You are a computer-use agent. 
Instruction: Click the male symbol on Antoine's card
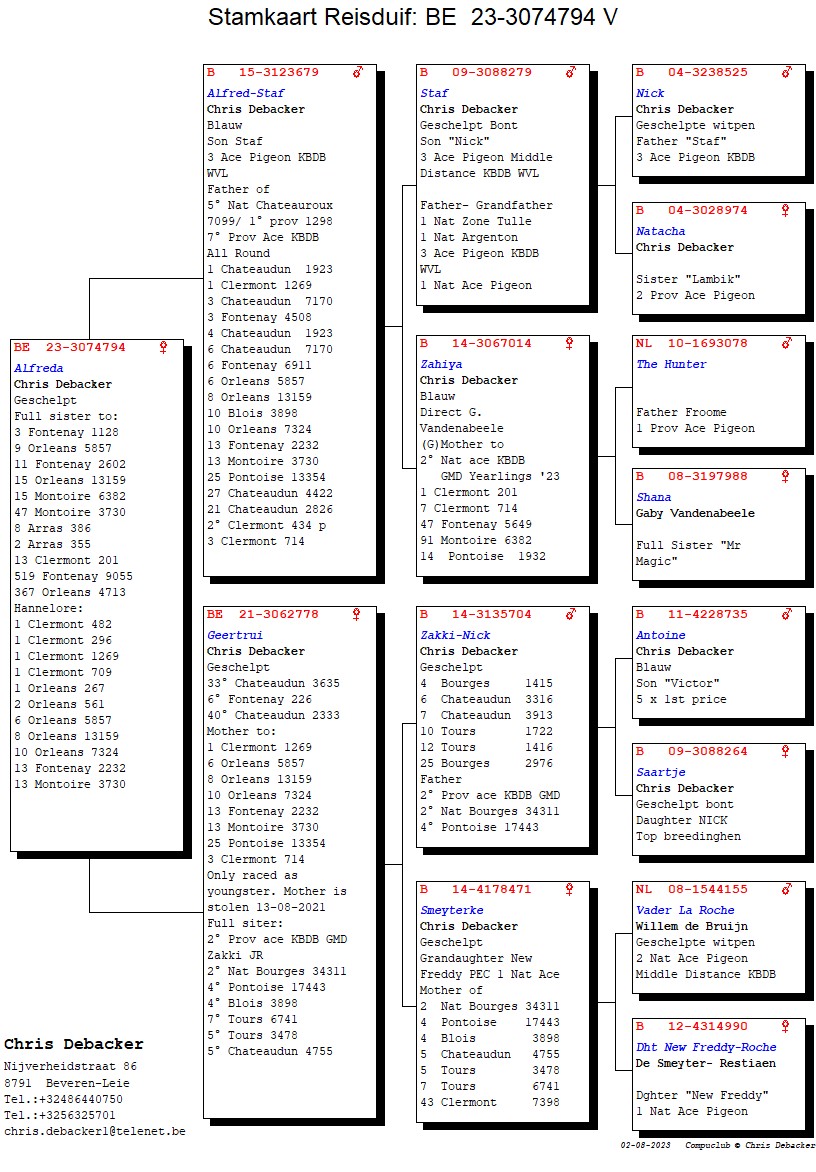pyautogui.click(x=787, y=614)
